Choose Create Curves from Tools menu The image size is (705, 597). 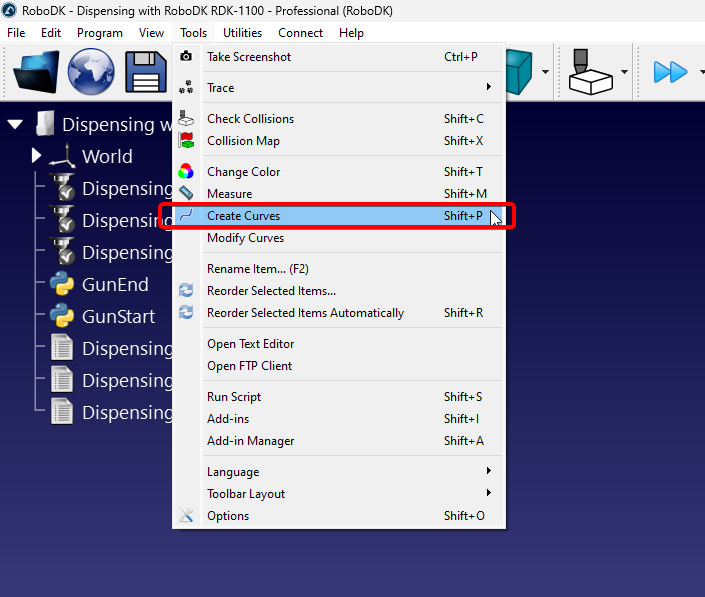coord(244,216)
